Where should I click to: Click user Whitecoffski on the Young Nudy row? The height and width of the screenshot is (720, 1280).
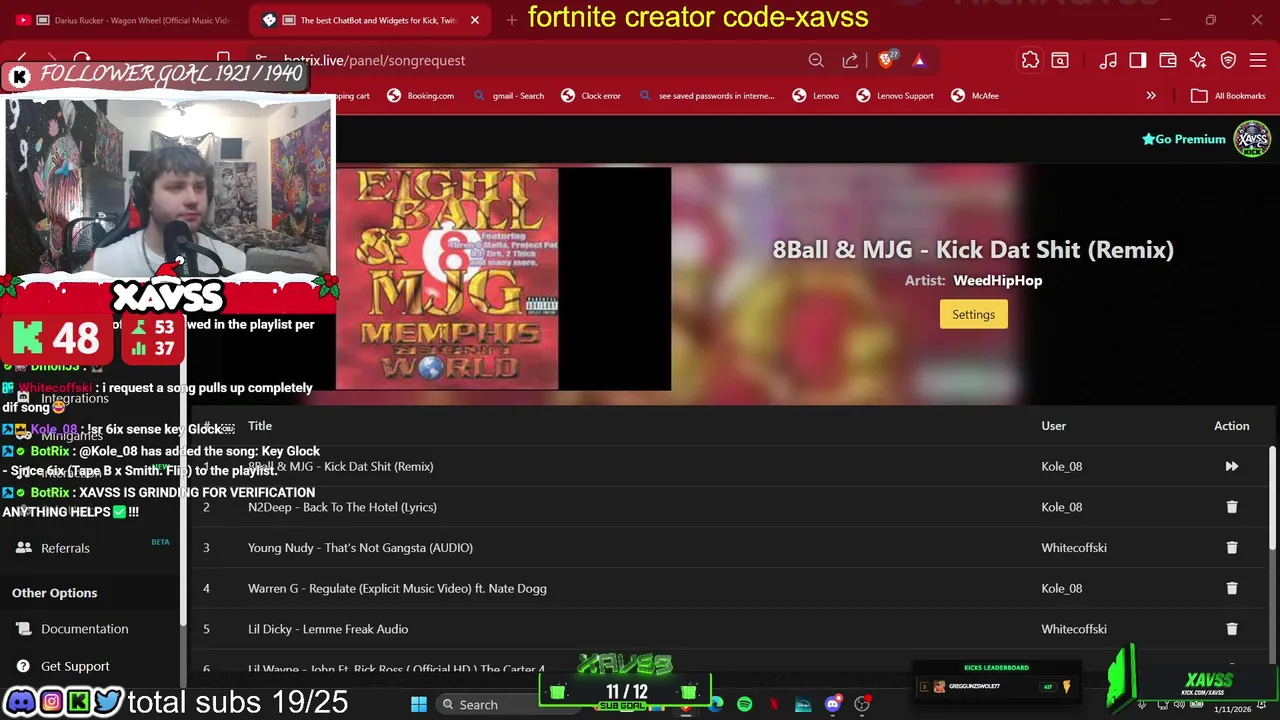pos(1073,548)
